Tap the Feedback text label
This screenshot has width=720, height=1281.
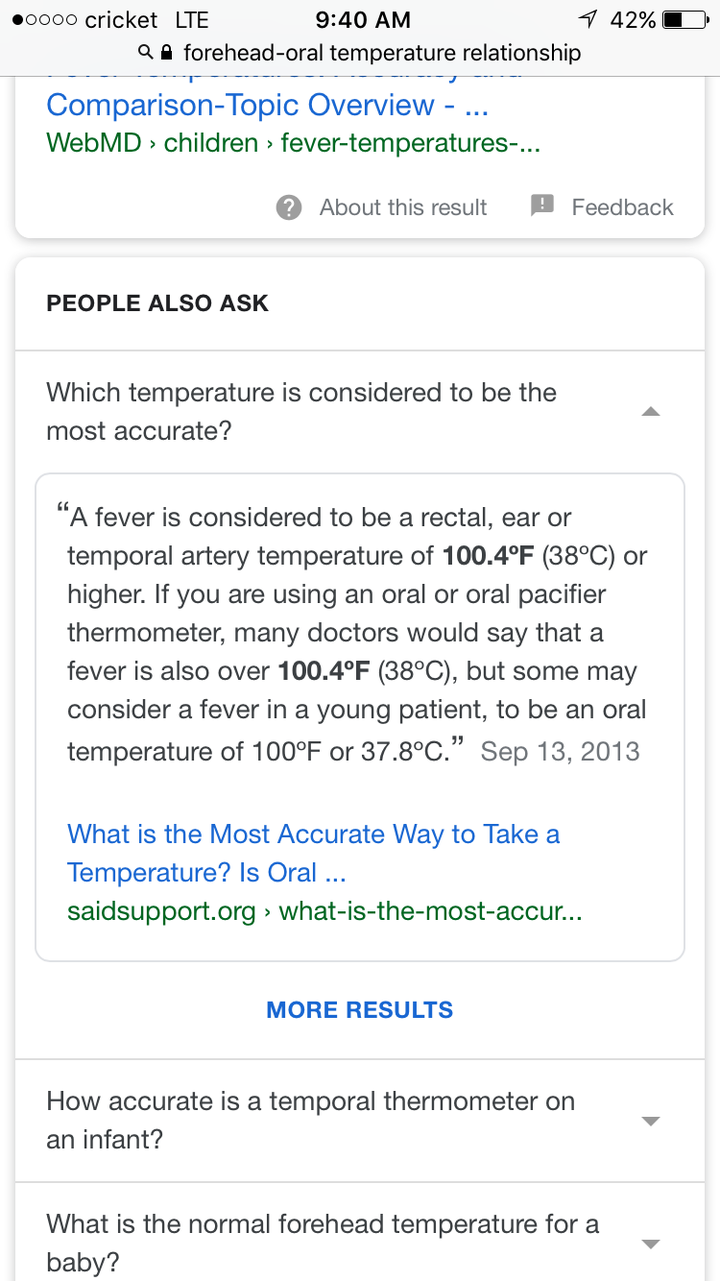tap(622, 207)
